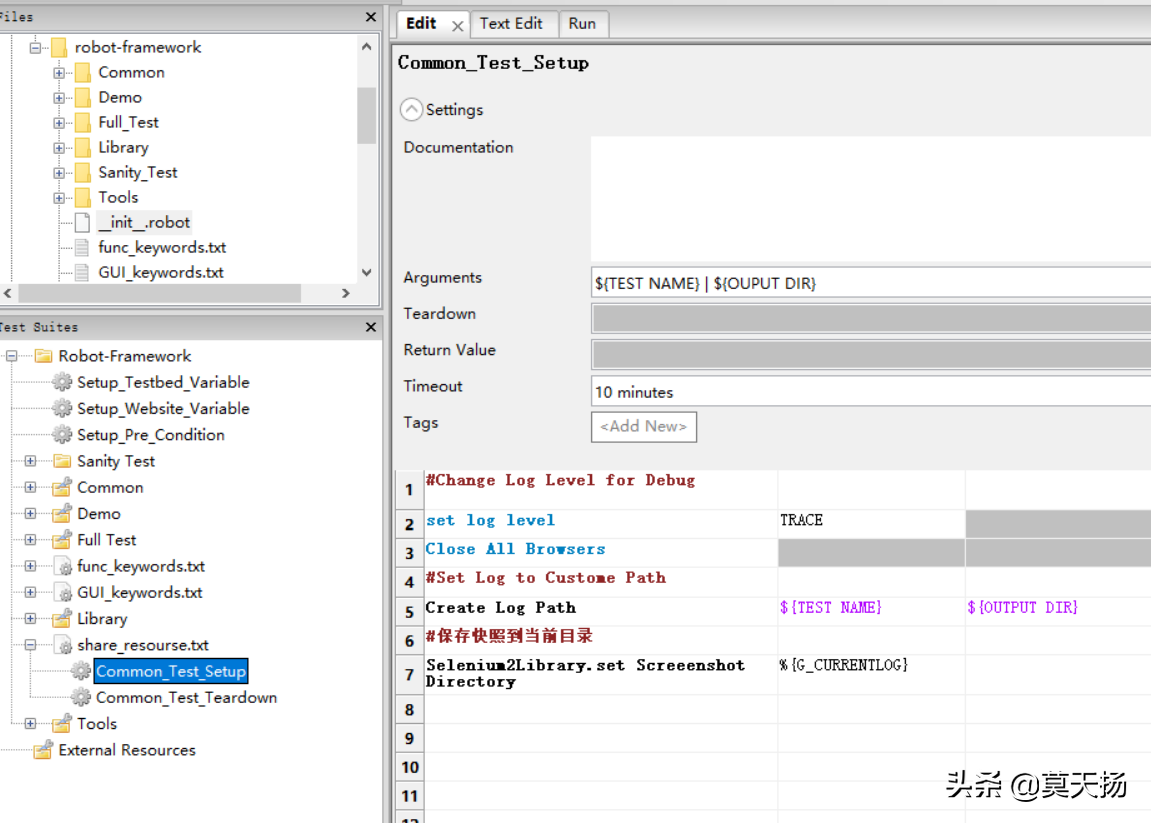Click the robot-framework folder icon
Screen dimensions: 1151x823
[59, 48]
